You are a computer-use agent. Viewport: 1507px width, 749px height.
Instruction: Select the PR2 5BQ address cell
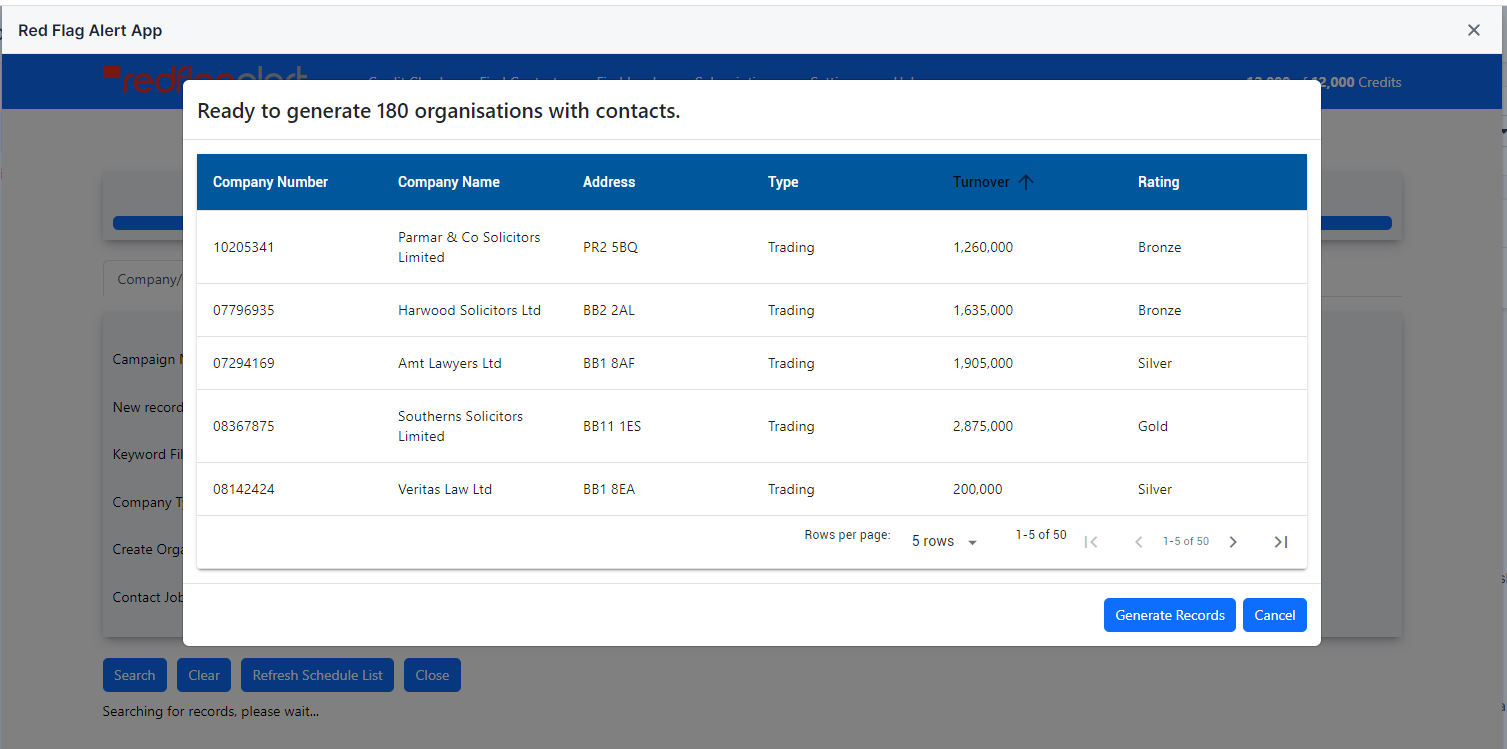point(610,247)
